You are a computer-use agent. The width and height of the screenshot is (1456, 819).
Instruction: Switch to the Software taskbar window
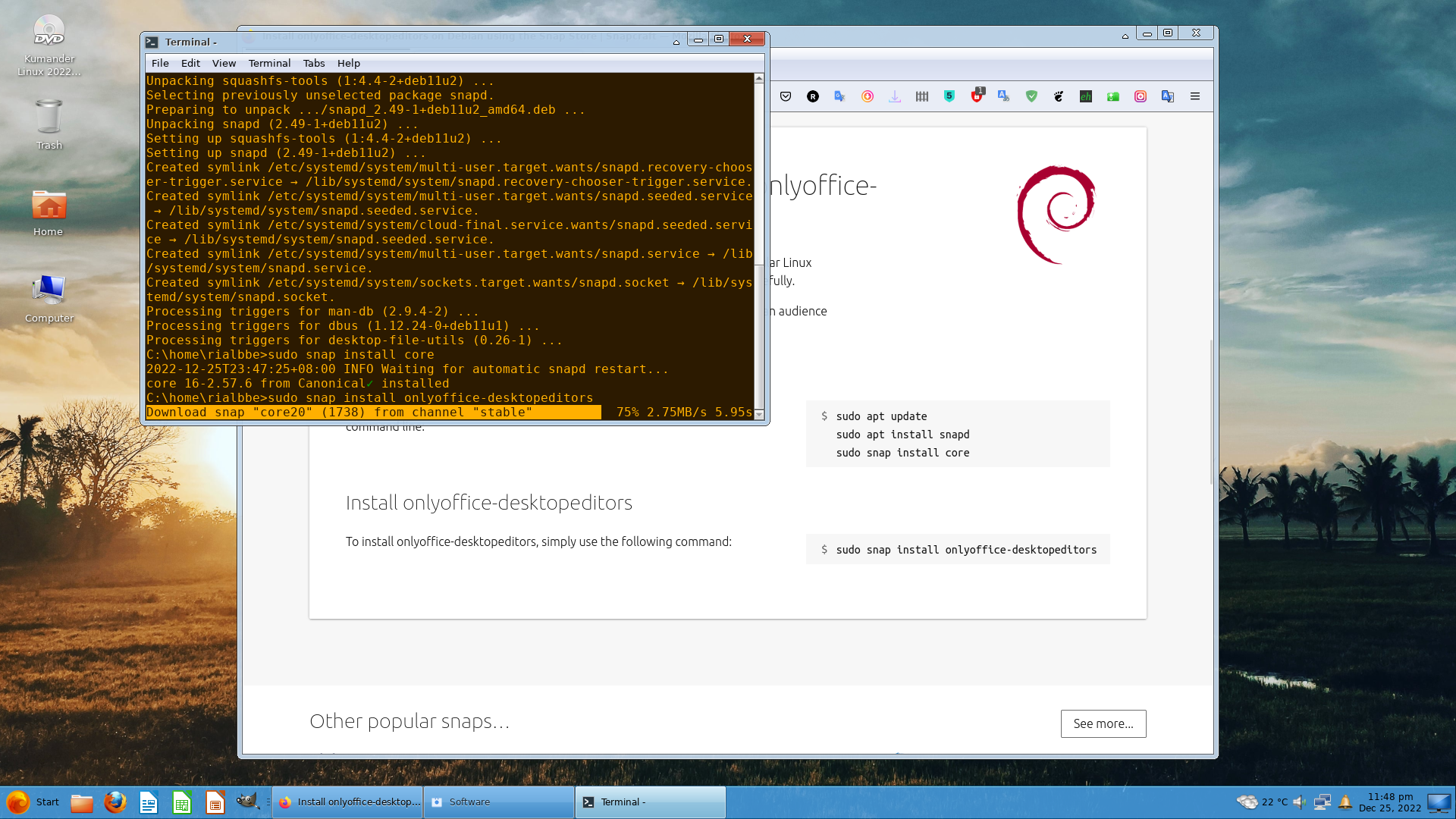498,802
